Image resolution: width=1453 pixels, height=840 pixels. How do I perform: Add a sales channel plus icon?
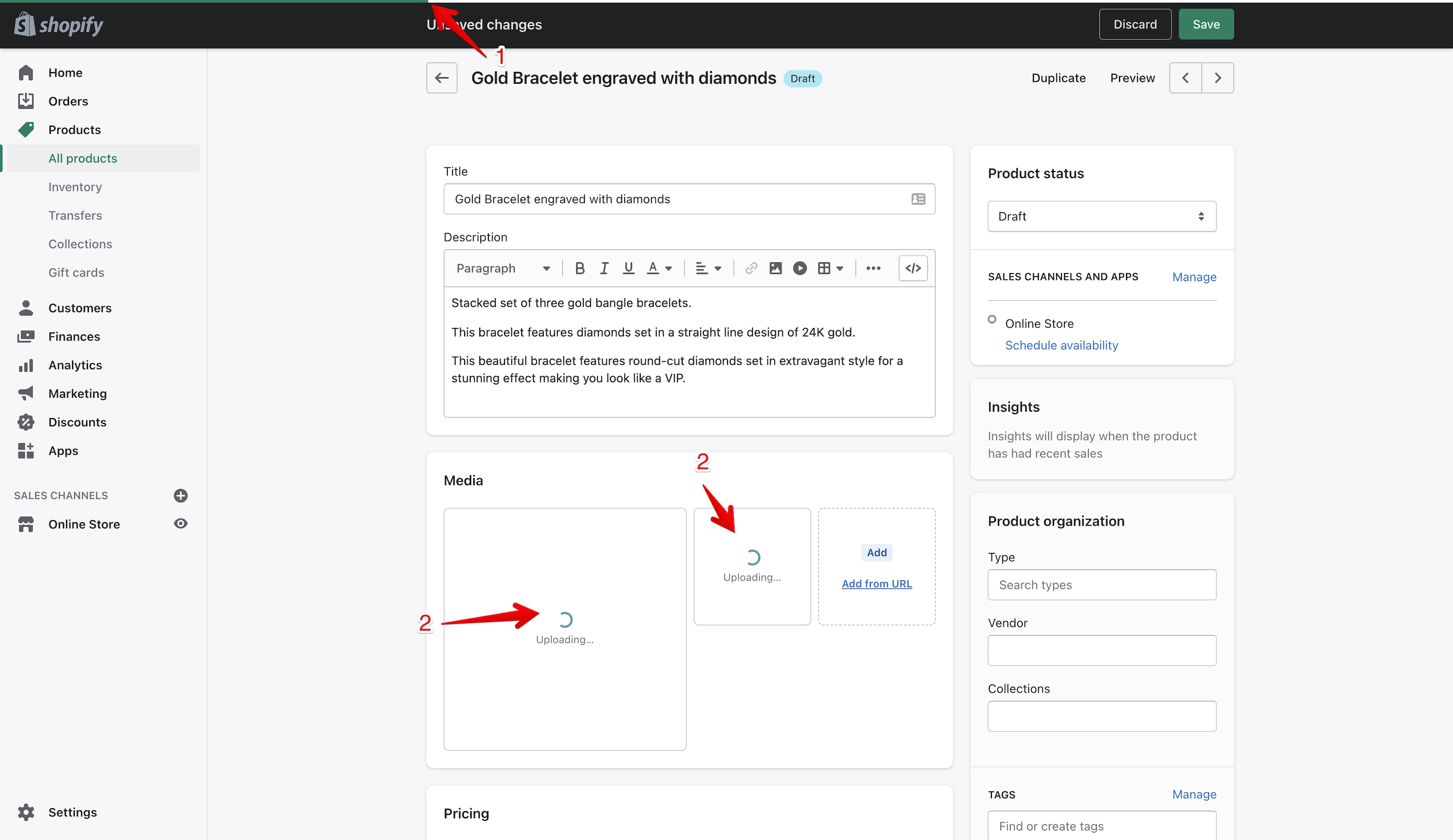click(181, 496)
